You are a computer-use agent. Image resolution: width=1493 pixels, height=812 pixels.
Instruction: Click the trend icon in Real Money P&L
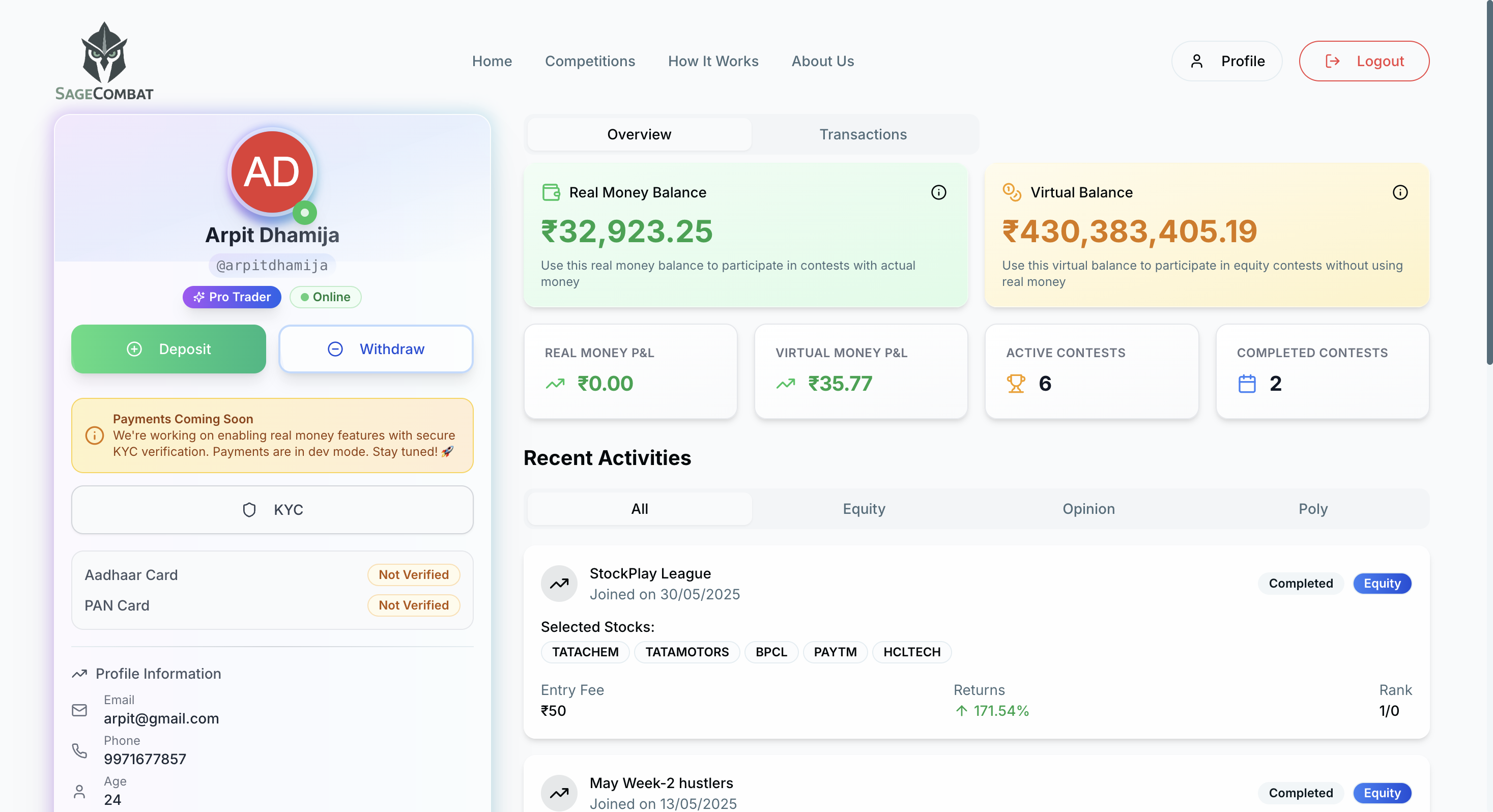tap(555, 384)
